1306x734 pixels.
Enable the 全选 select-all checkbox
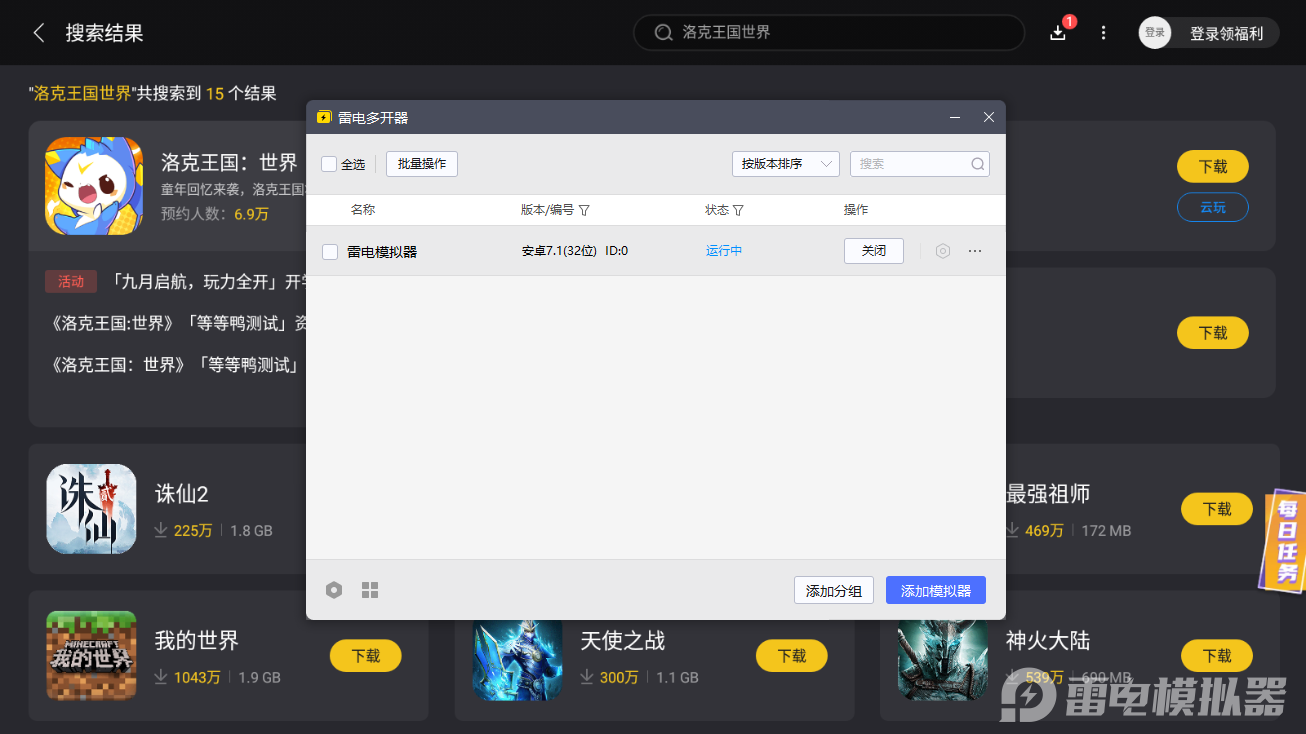pyautogui.click(x=328, y=163)
